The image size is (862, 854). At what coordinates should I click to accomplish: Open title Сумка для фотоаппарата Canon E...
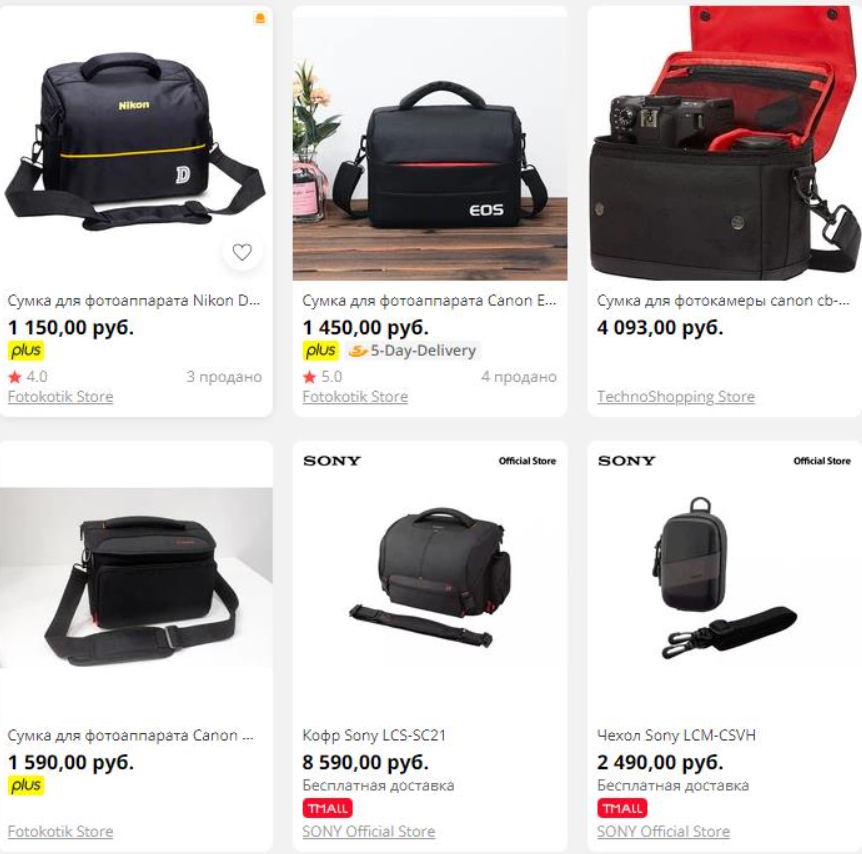coord(429,301)
